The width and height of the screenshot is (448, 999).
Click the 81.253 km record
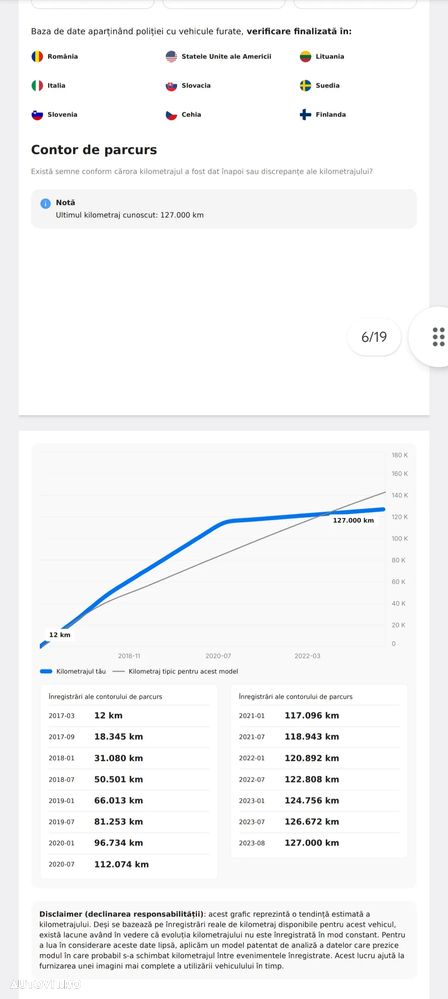point(128,822)
